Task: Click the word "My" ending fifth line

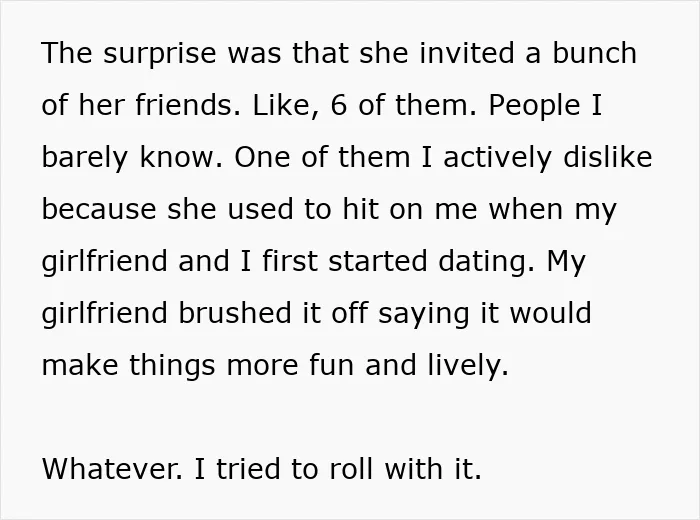Action: click(566, 262)
